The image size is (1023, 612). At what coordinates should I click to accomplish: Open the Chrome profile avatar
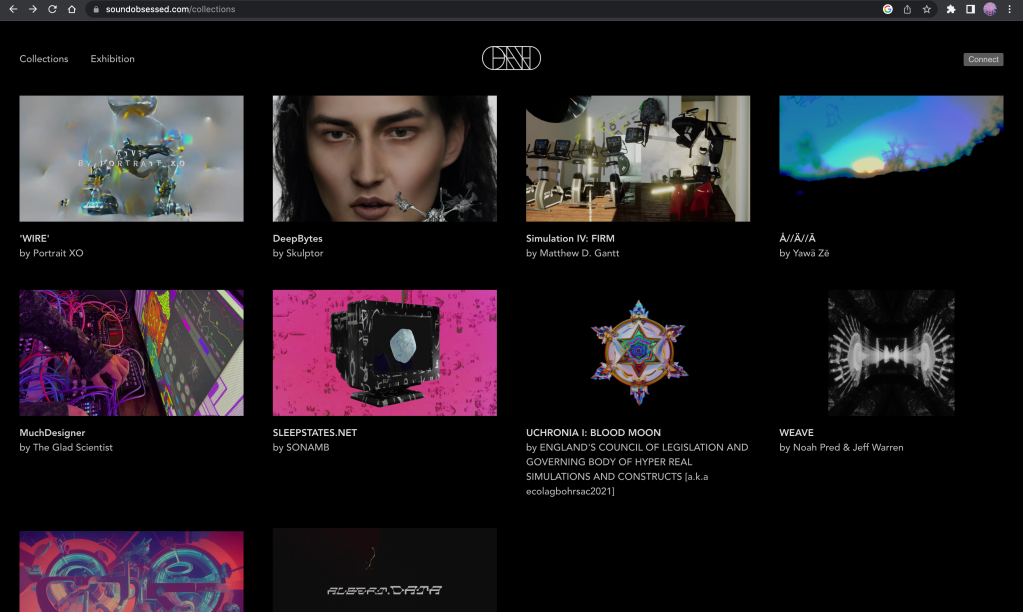(x=990, y=9)
